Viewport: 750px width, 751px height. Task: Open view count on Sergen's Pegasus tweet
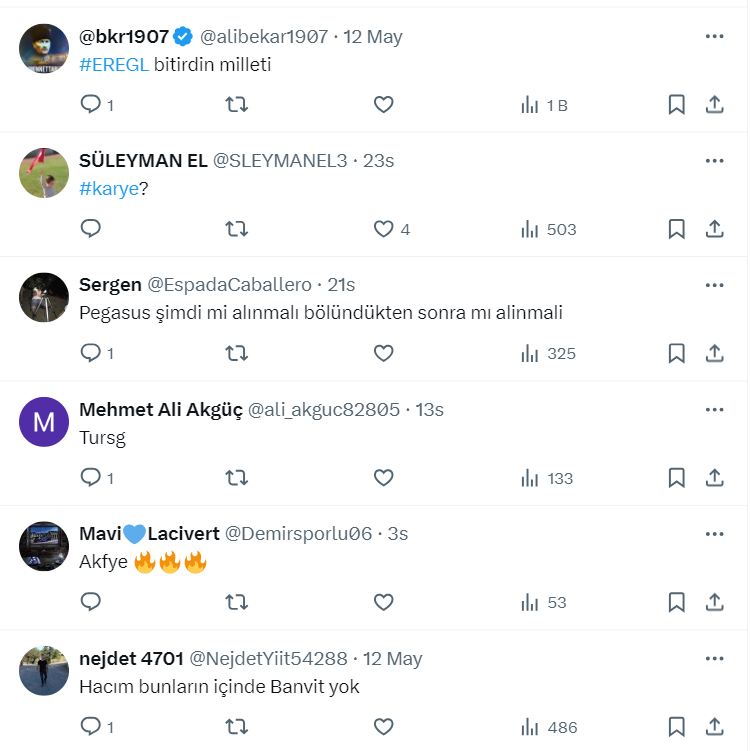click(547, 353)
